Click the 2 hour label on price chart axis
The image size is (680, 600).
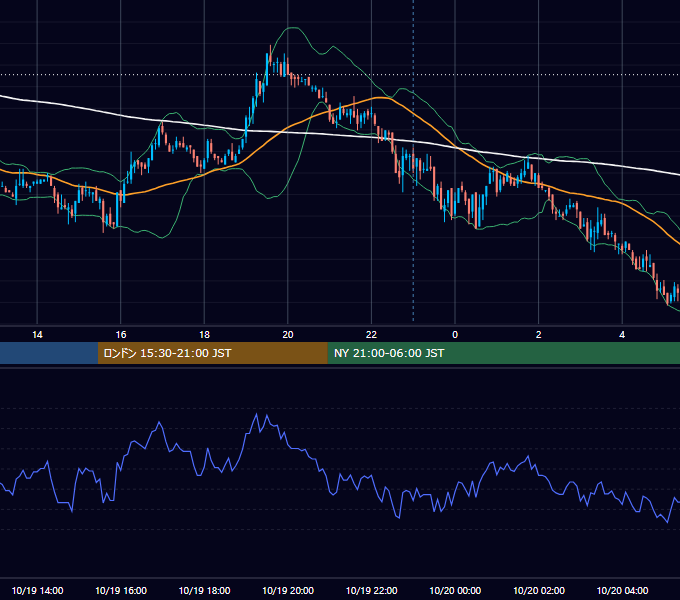tap(539, 335)
